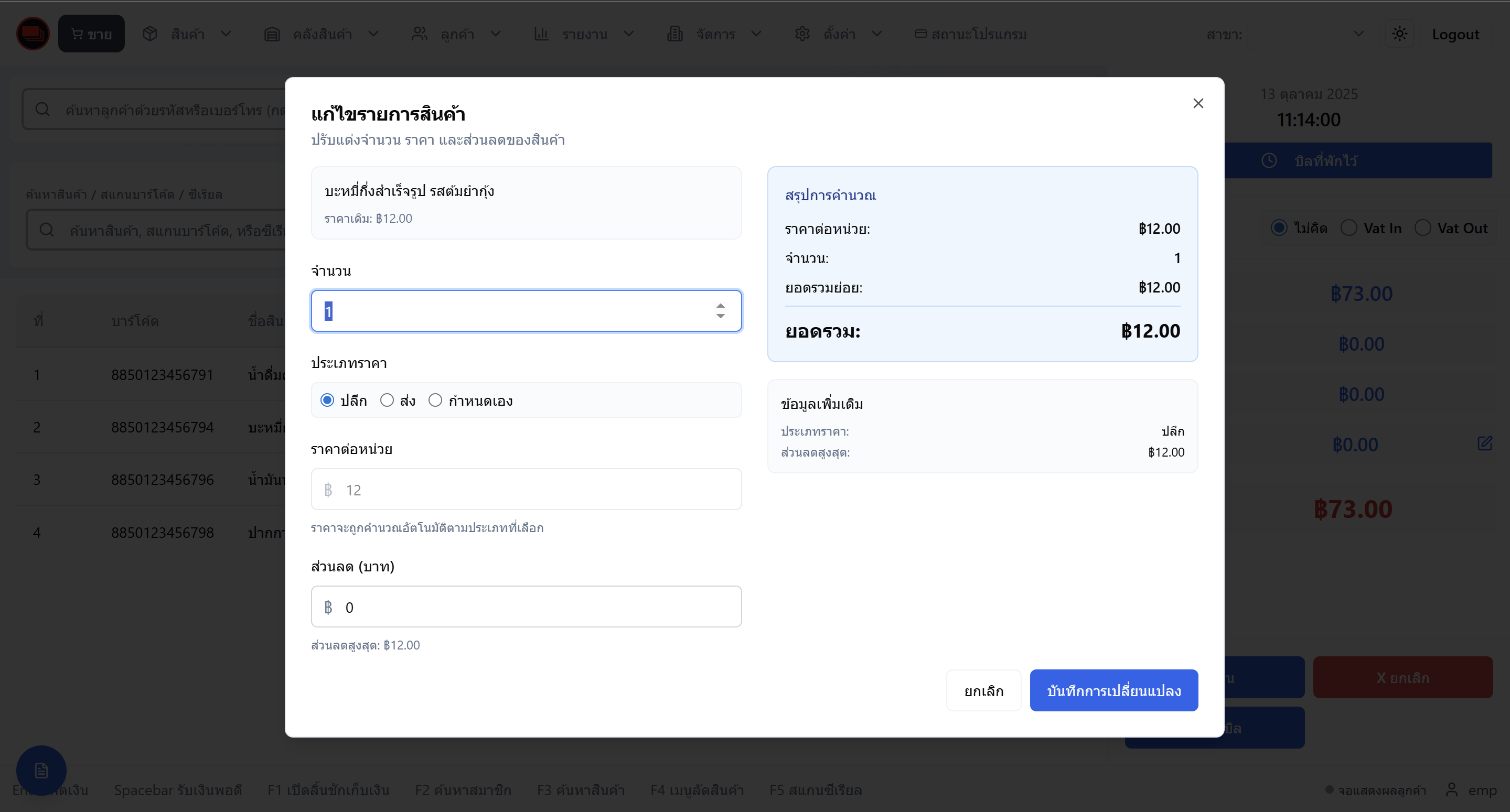Open the รายงาน reports dropdown
The image size is (1510, 812).
tap(584, 34)
